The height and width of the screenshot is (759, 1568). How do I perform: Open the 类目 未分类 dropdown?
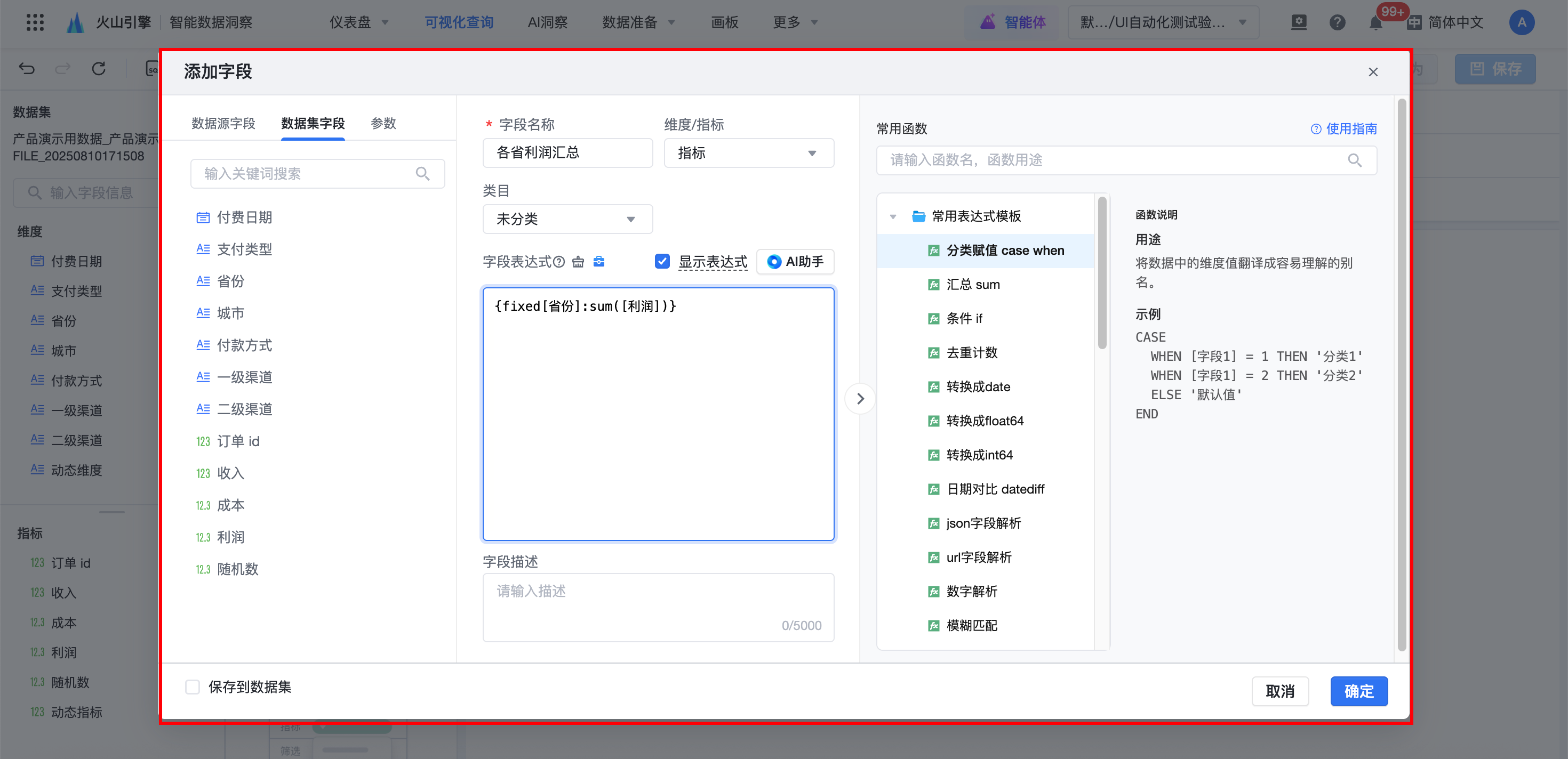567,220
